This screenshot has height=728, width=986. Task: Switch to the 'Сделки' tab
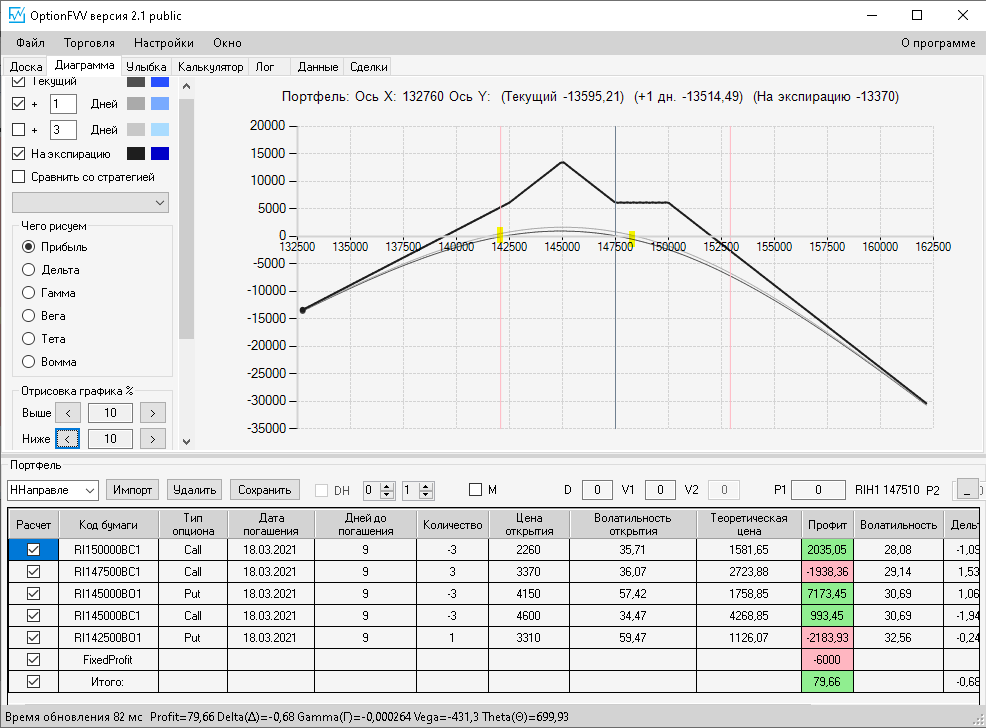[x=368, y=67]
